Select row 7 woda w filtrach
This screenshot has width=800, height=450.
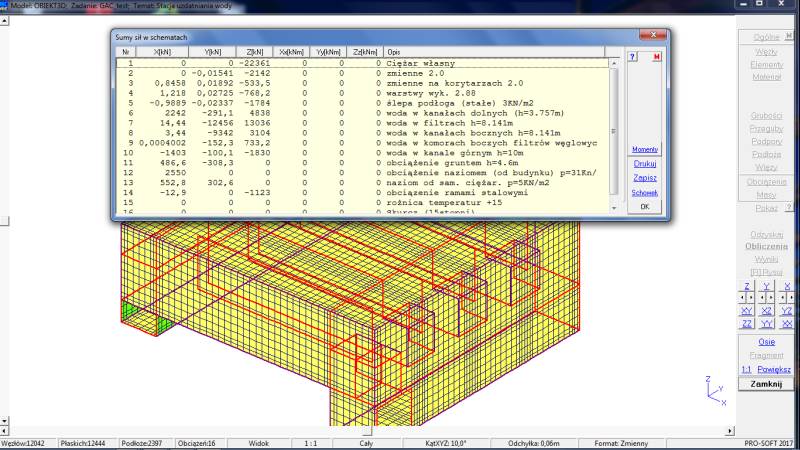362,123
